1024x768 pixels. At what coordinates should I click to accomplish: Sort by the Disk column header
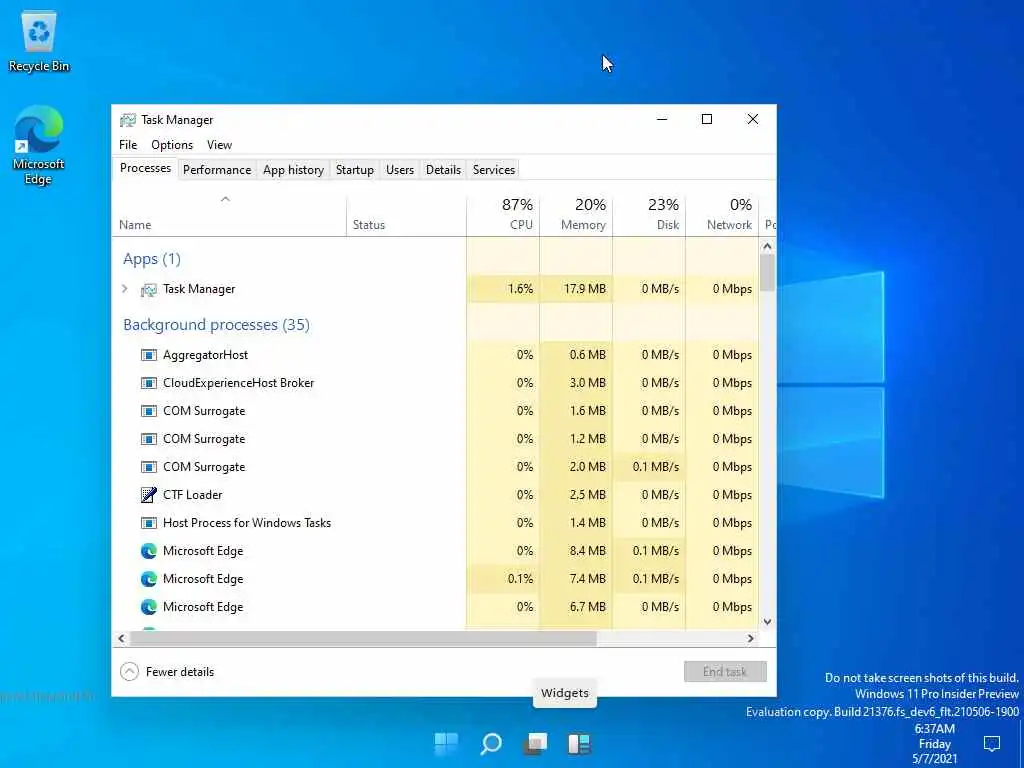[x=649, y=216]
